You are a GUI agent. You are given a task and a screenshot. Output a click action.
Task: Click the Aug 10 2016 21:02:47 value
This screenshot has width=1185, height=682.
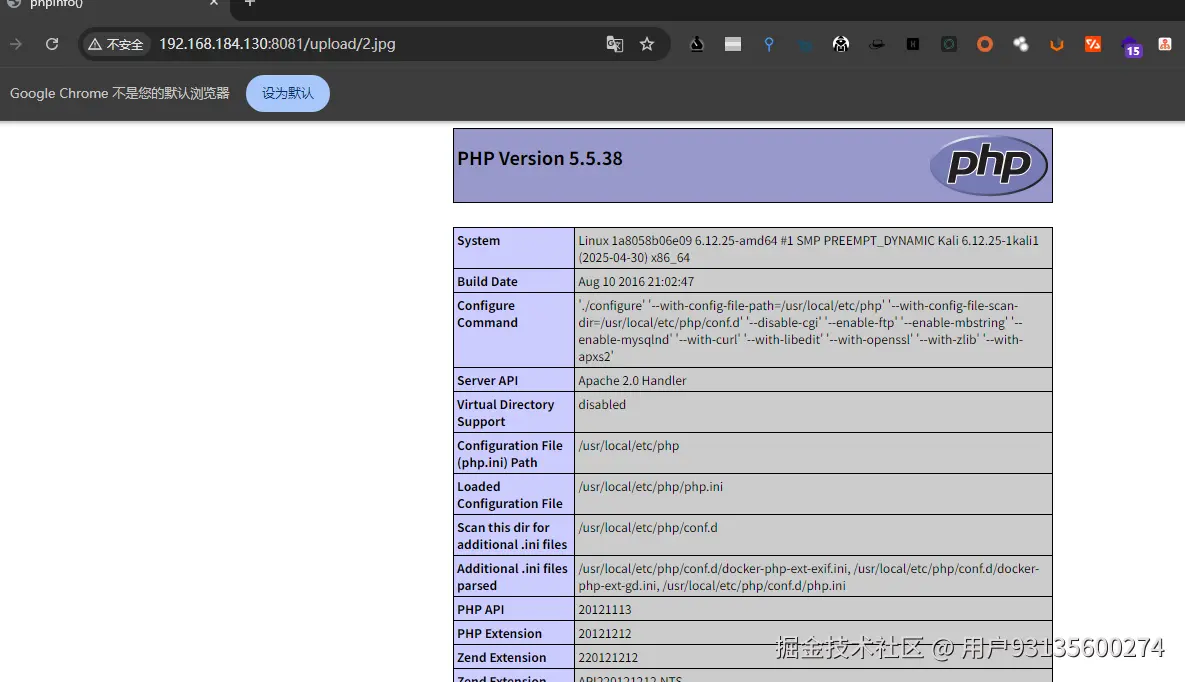636,281
